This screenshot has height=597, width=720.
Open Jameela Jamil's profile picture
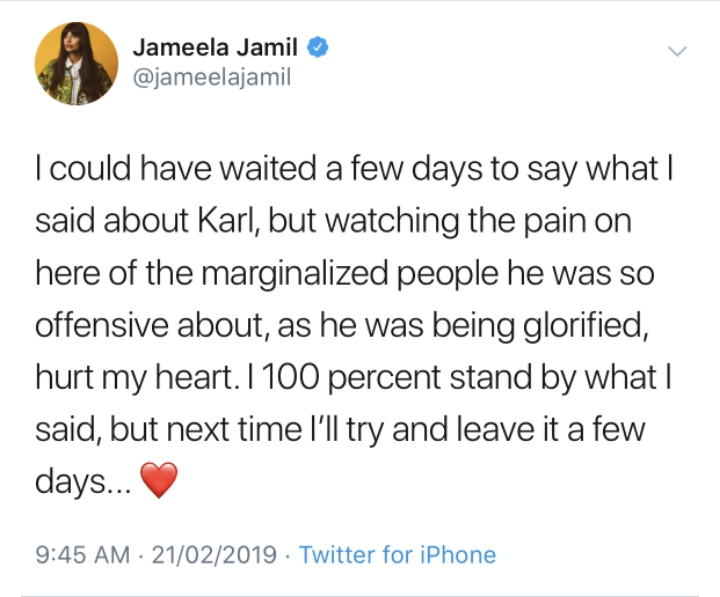coord(77,62)
